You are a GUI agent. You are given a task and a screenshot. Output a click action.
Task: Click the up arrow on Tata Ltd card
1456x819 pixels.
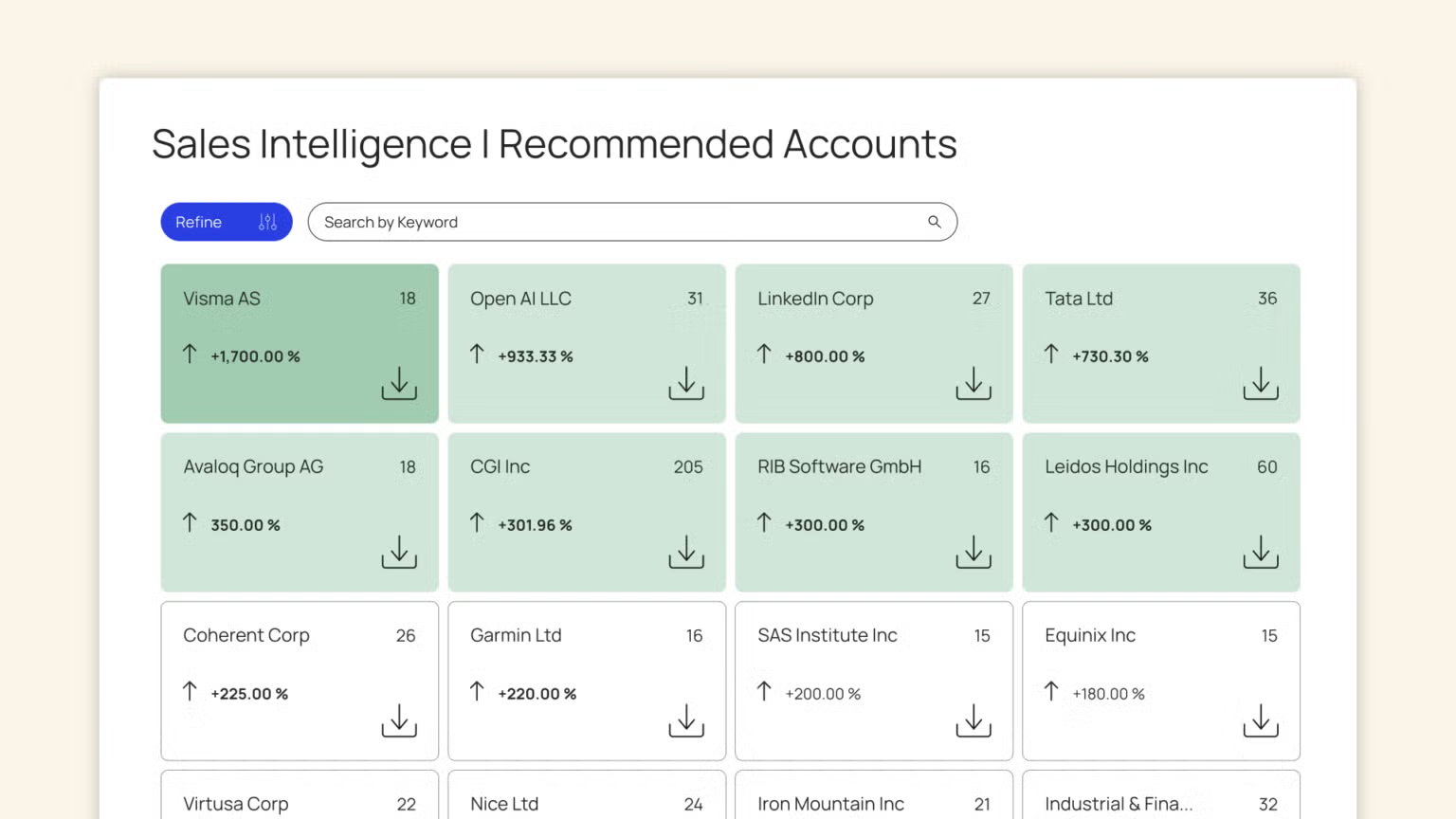1051,354
